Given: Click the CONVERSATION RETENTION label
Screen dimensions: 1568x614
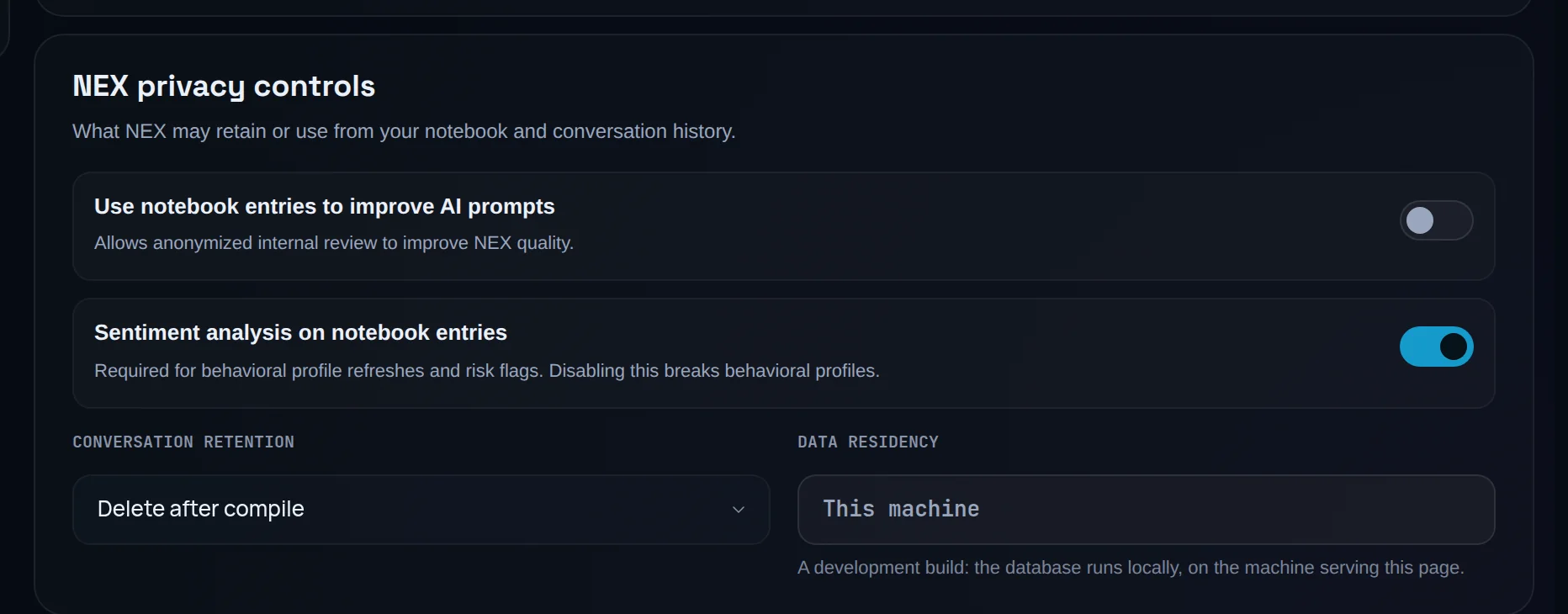Looking at the screenshot, I should [x=183, y=442].
